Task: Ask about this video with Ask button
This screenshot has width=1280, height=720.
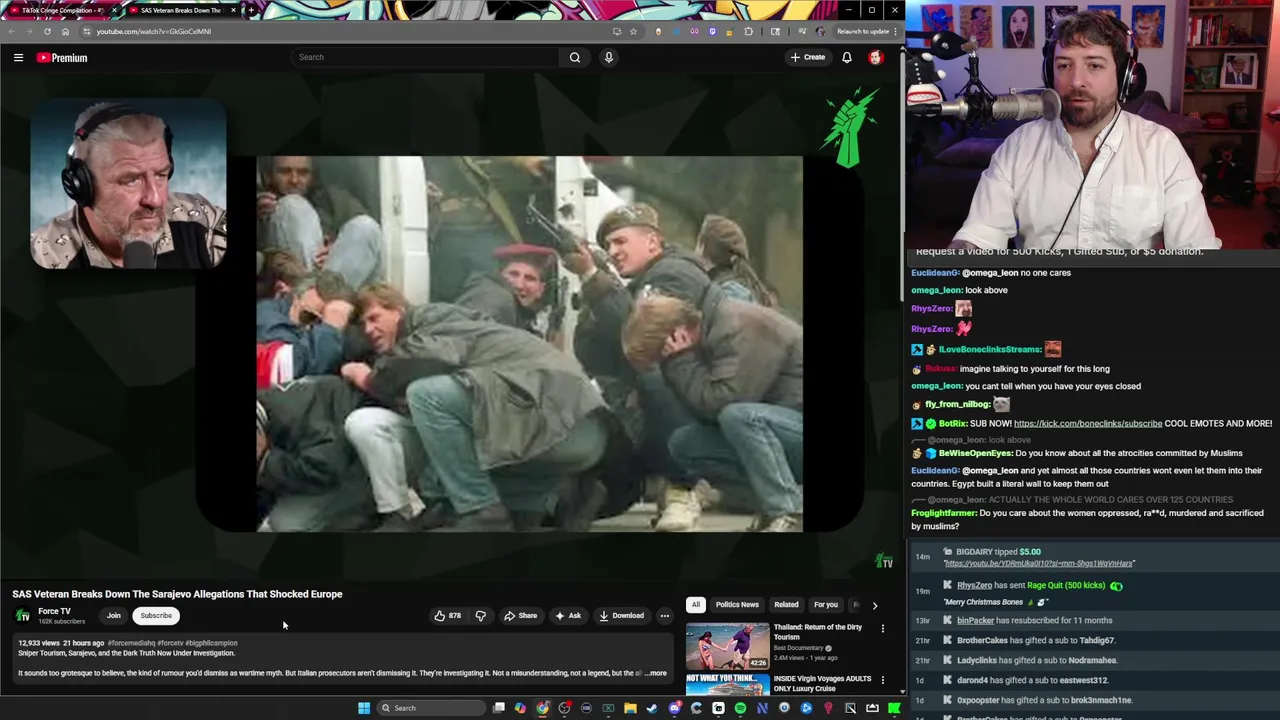Action: (x=568, y=615)
